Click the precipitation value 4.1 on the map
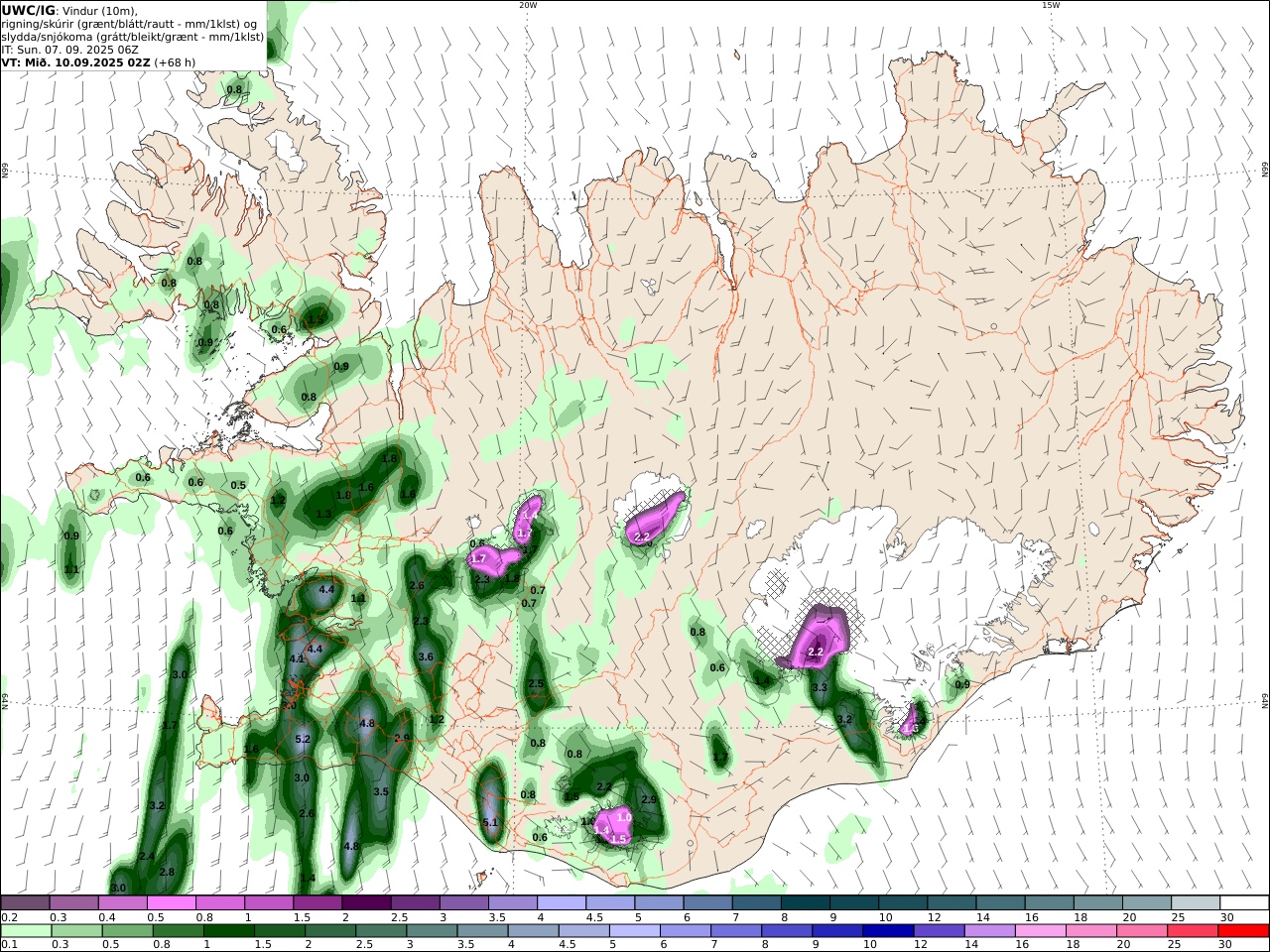The image size is (1270, 952). point(296,658)
